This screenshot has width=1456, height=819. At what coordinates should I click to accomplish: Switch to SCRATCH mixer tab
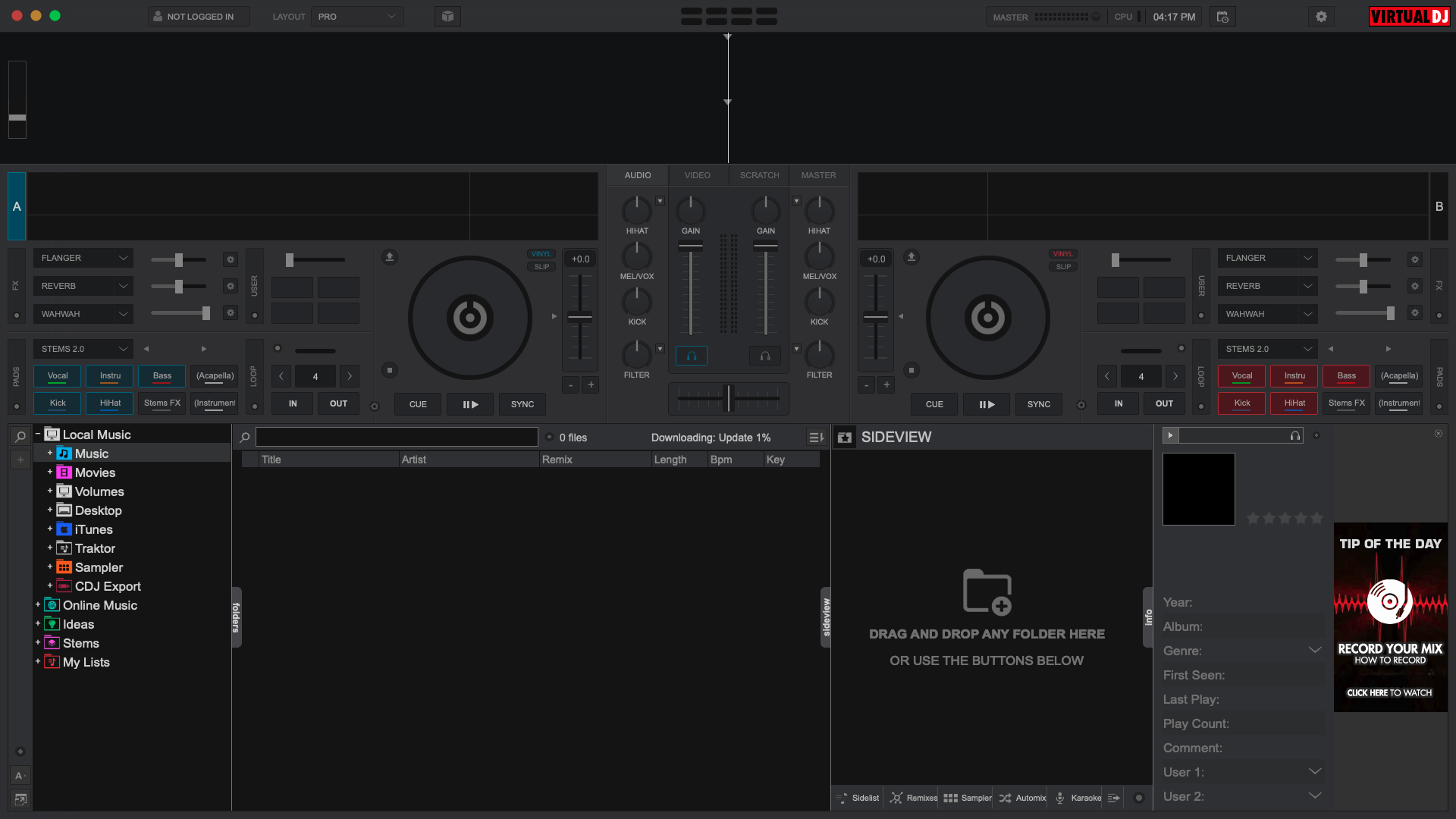(759, 176)
